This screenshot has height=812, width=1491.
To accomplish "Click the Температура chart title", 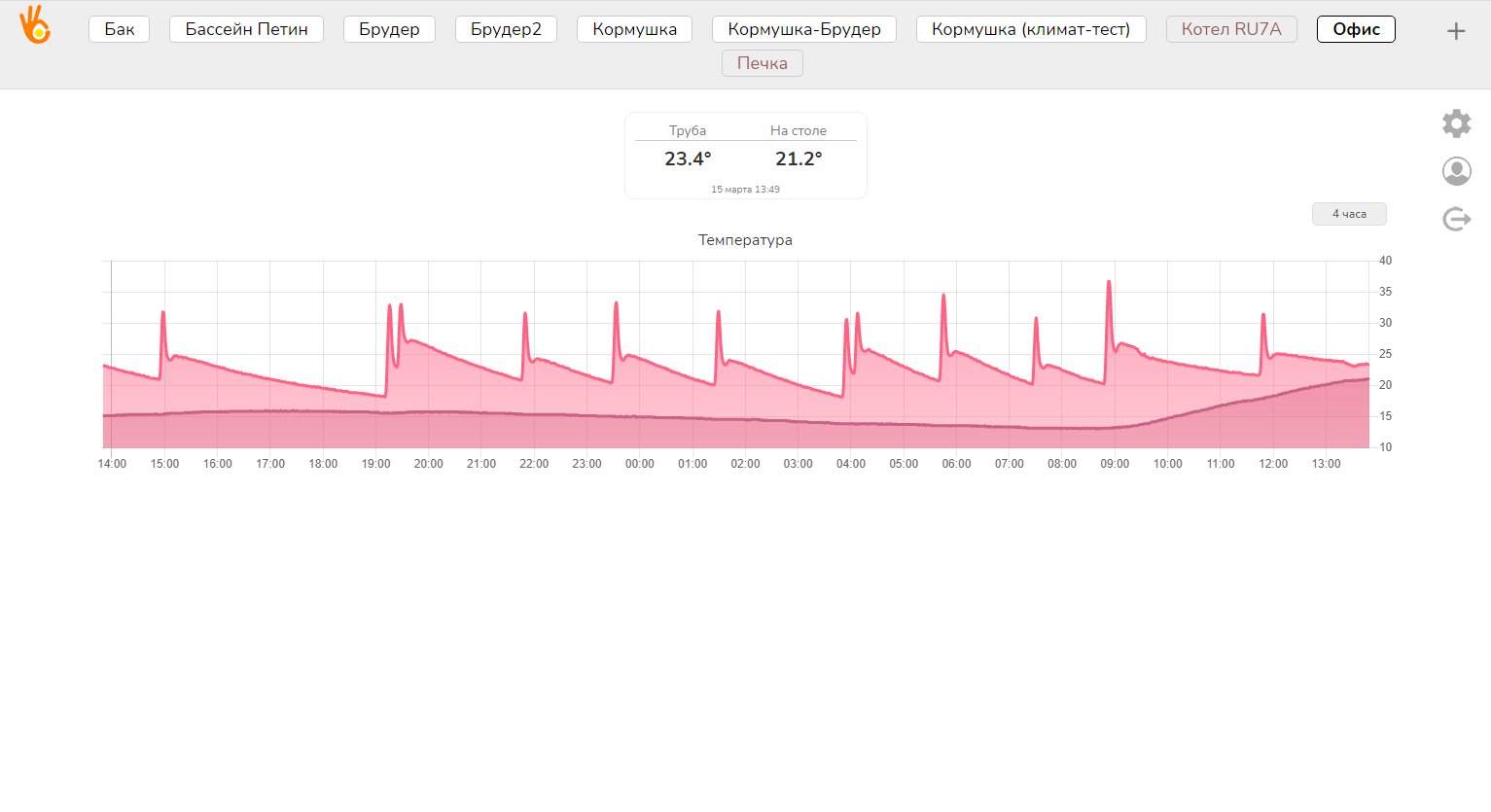I will (x=745, y=240).
